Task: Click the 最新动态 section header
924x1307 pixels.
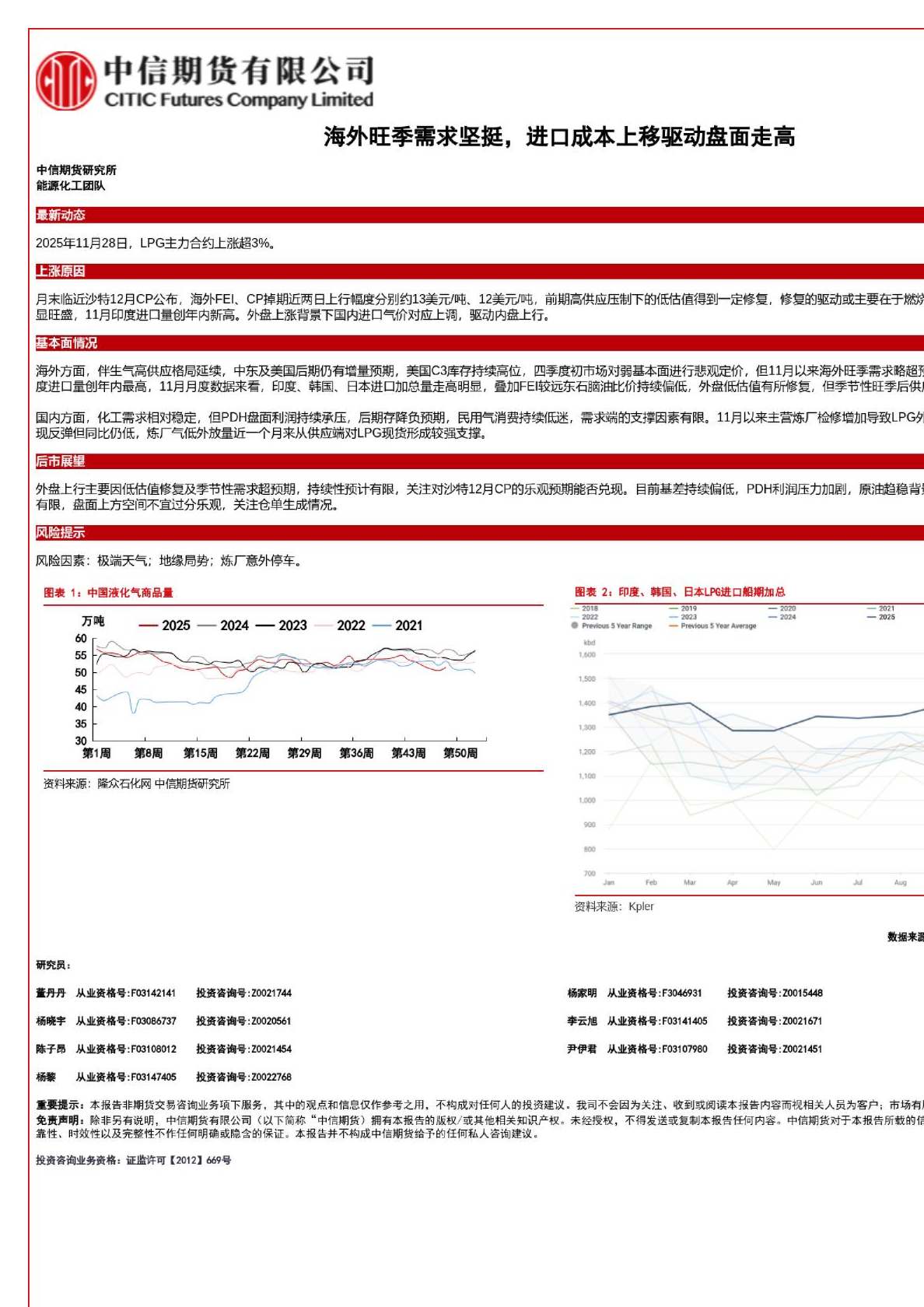Action: click(x=61, y=215)
